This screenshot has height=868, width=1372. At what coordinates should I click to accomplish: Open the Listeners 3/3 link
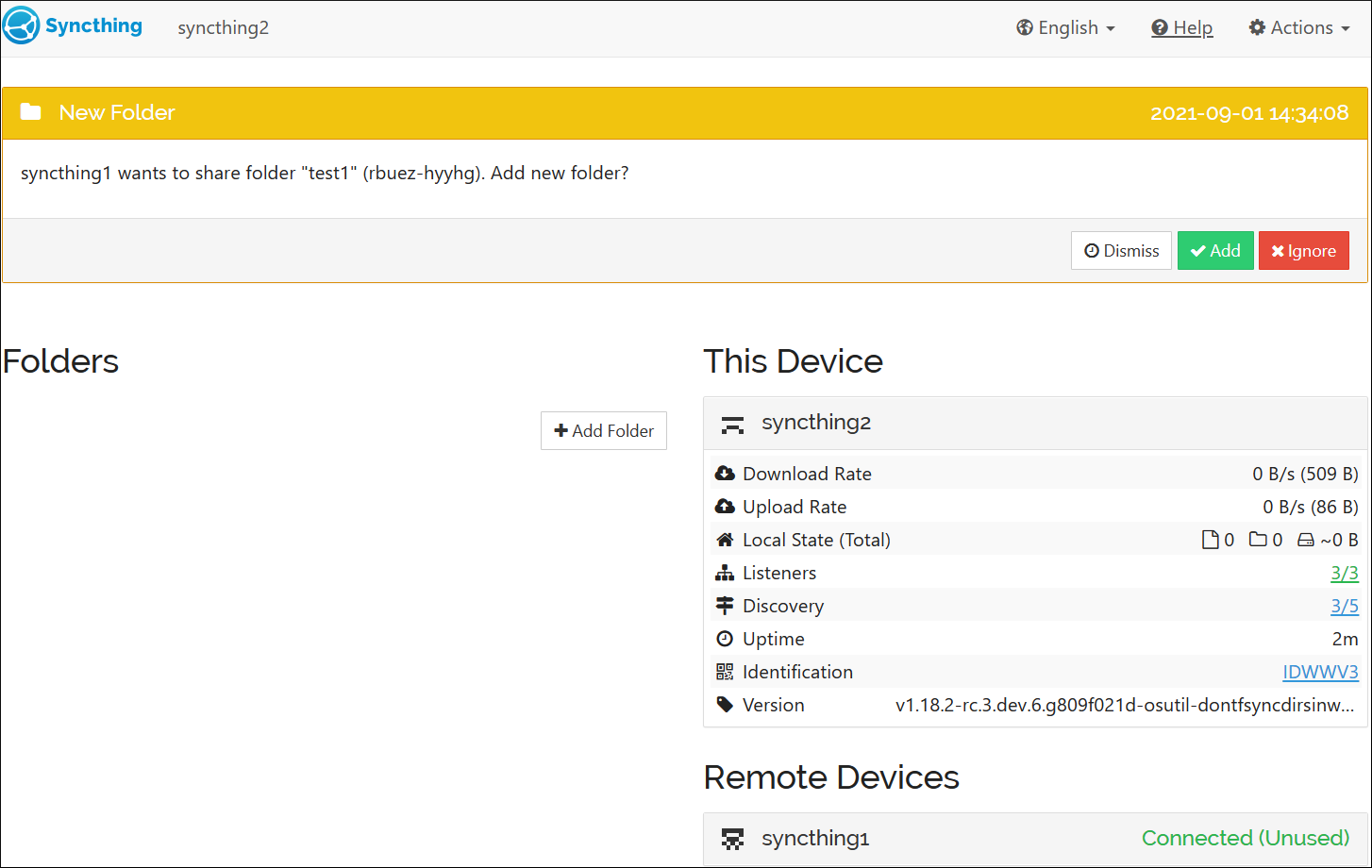pos(1345,573)
